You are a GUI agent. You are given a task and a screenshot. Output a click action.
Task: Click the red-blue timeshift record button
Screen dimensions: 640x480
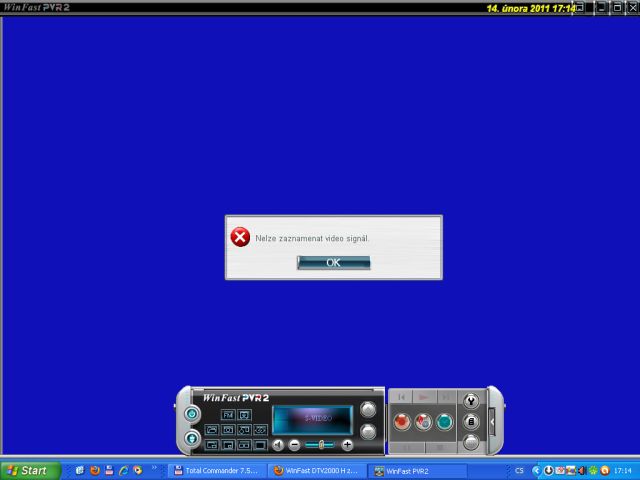[x=423, y=422]
